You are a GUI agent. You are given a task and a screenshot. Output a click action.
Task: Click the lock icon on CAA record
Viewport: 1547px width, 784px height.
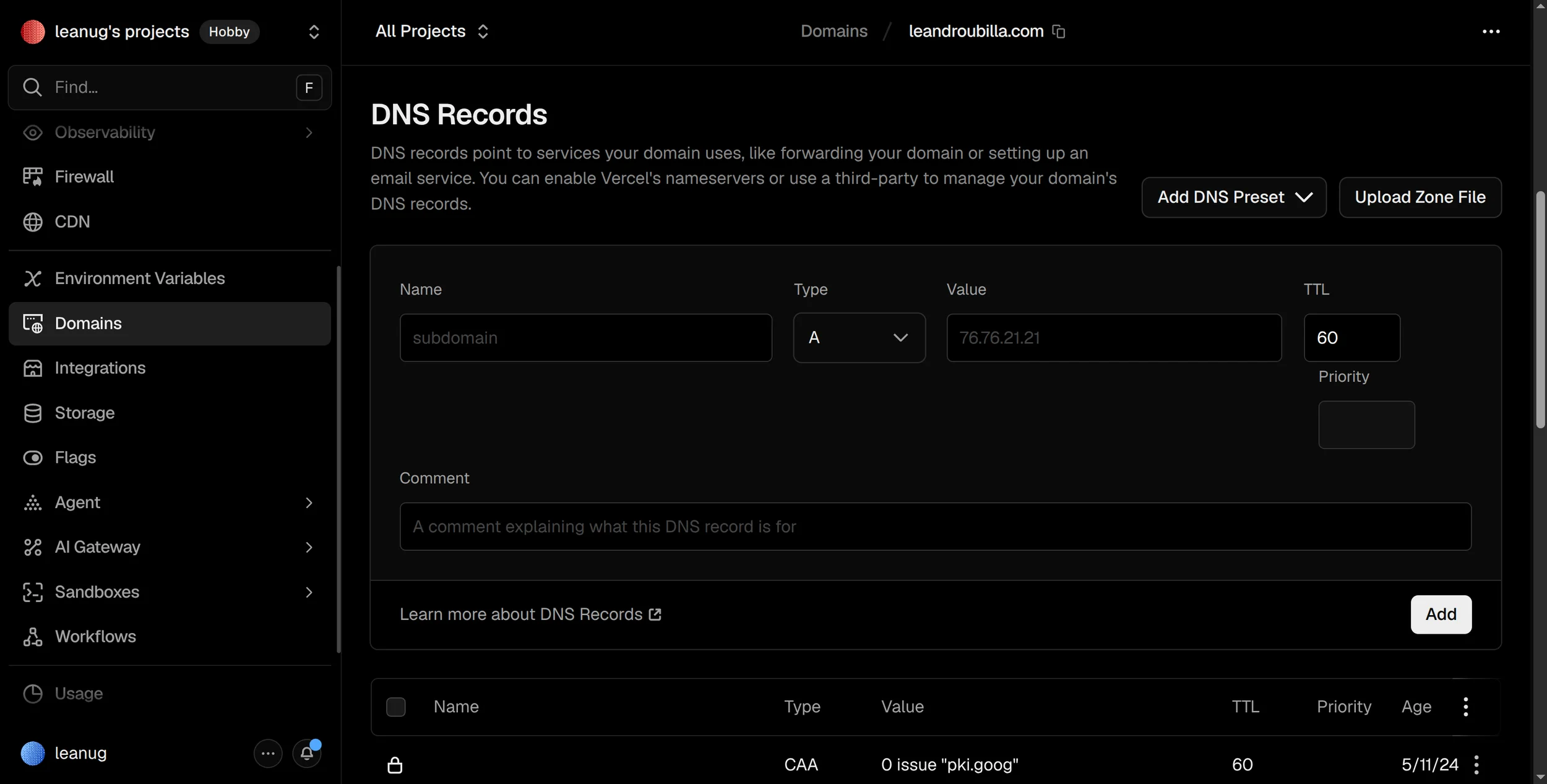point(395,765)
